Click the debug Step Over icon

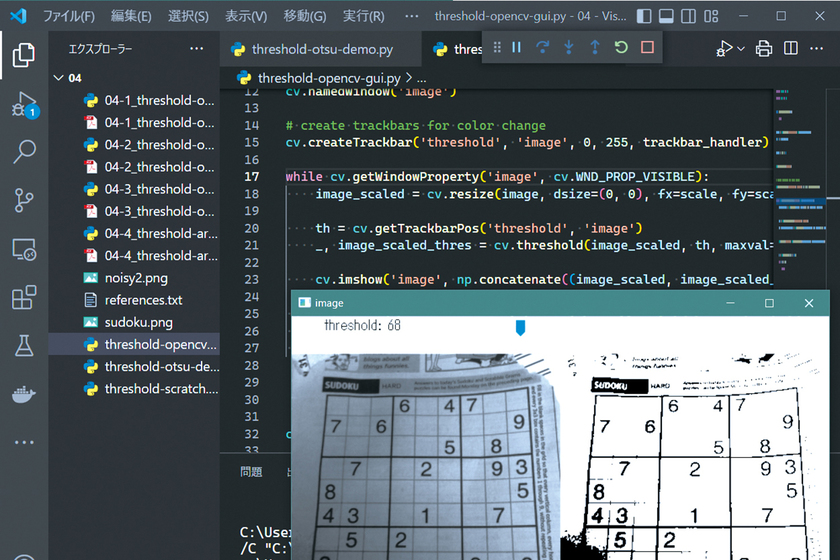543,47
